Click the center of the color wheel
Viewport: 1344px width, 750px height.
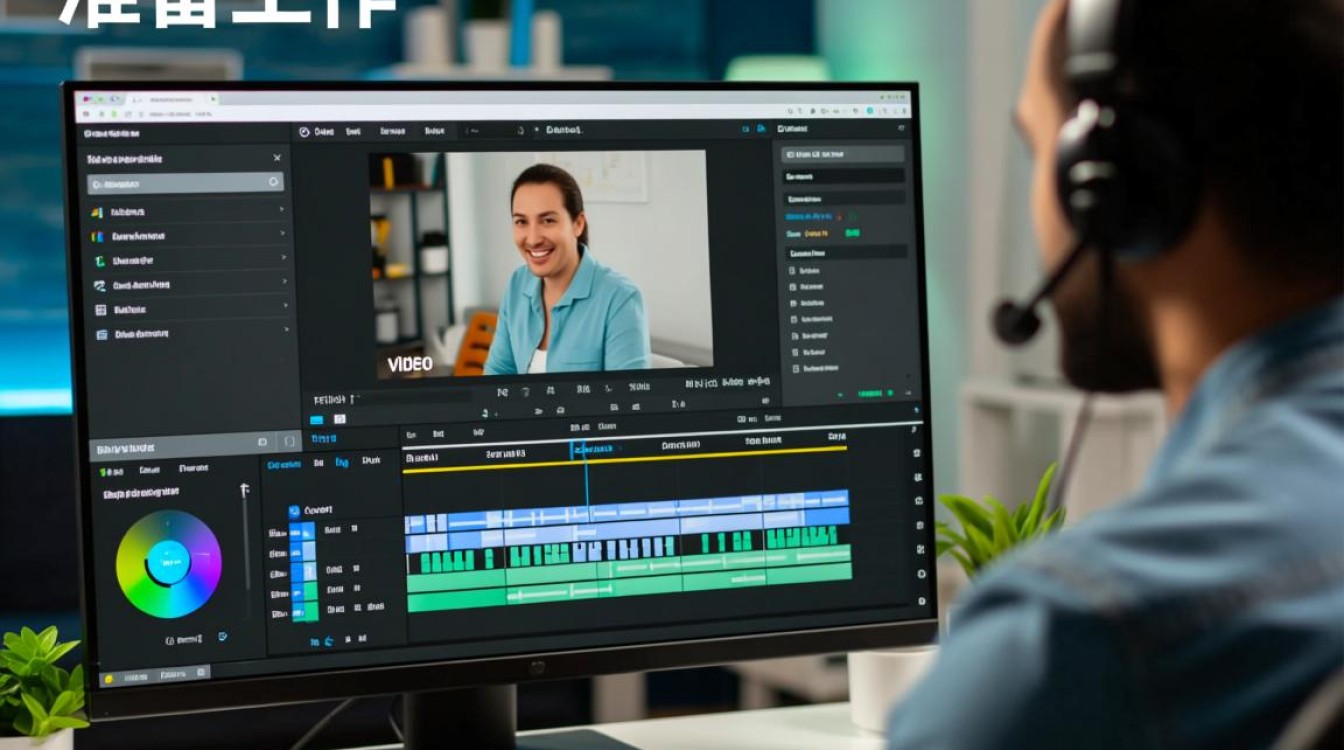pos(168,563)
